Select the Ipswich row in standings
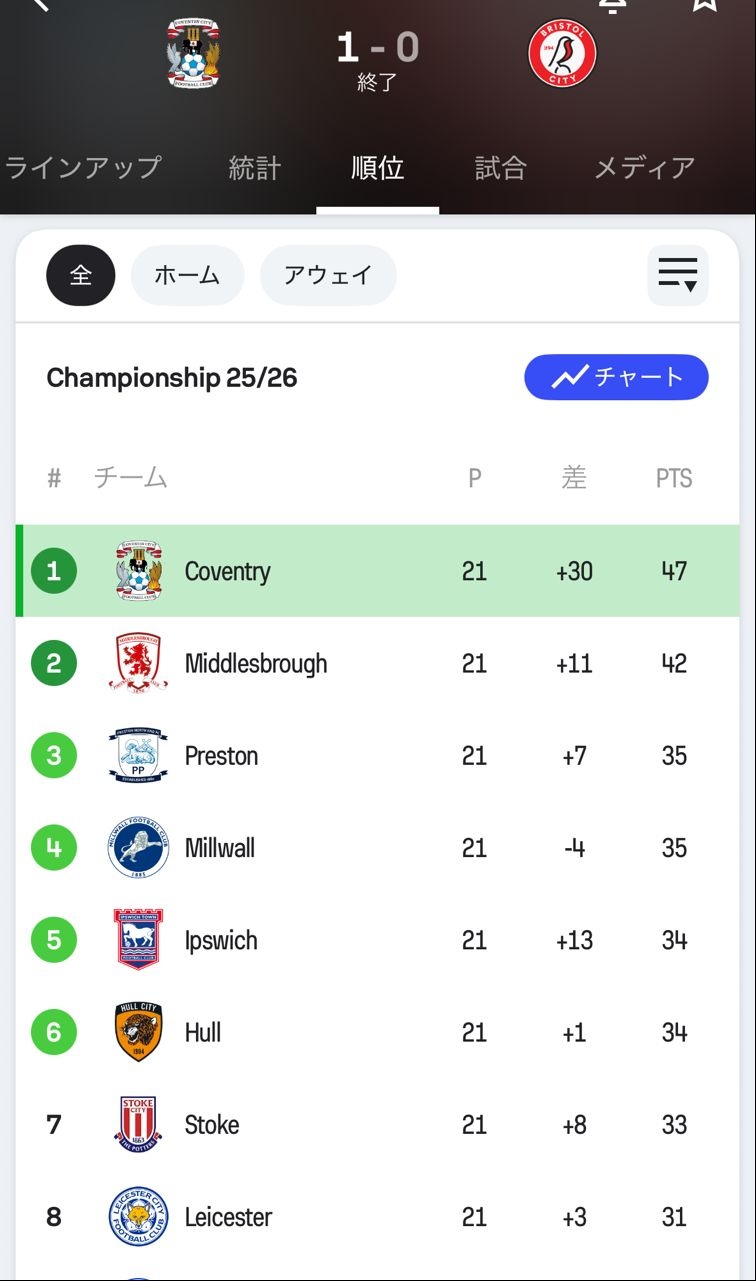Screen dimensions: 756x1281 pyautogui.click(x=378, y=940)
